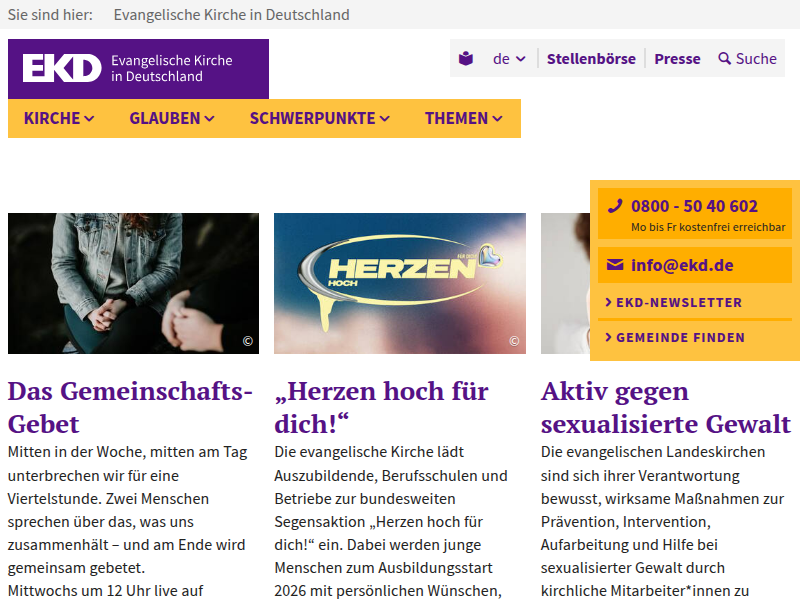This screenshot has height=600, width=800.
Task: Click text 'Die evangelische Kirche lädt'
Action: (x=369, y=452)
